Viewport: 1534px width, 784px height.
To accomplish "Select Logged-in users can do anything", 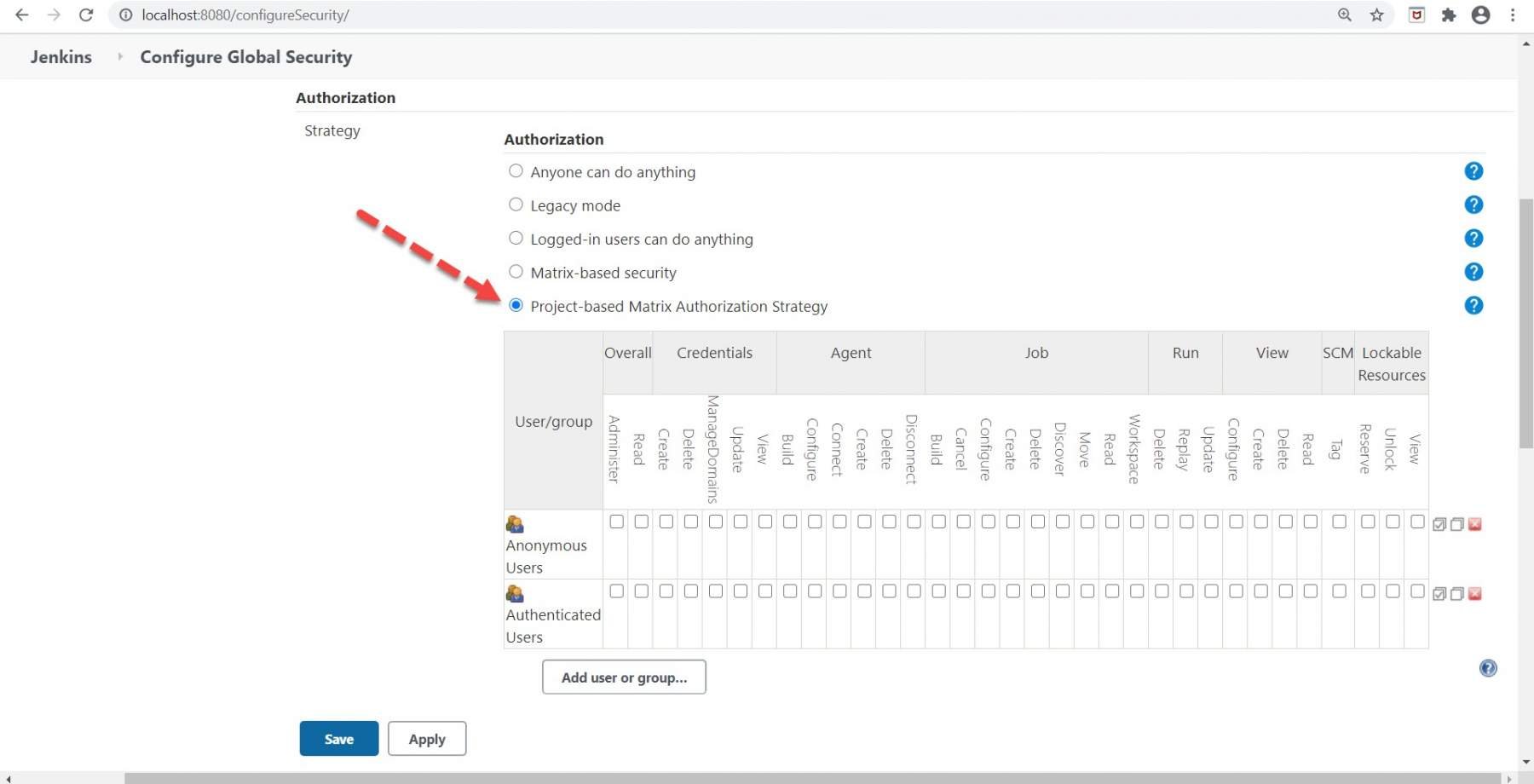I will tap(516, 238).
